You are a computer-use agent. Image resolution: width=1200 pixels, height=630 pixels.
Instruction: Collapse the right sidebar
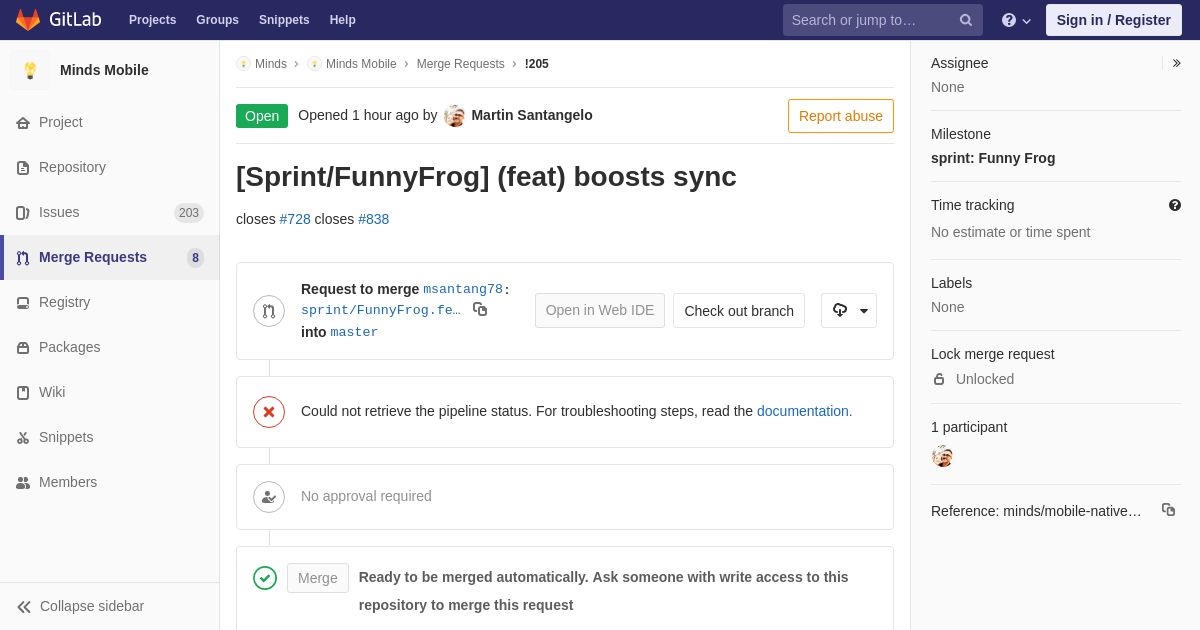coord(1176,63)
